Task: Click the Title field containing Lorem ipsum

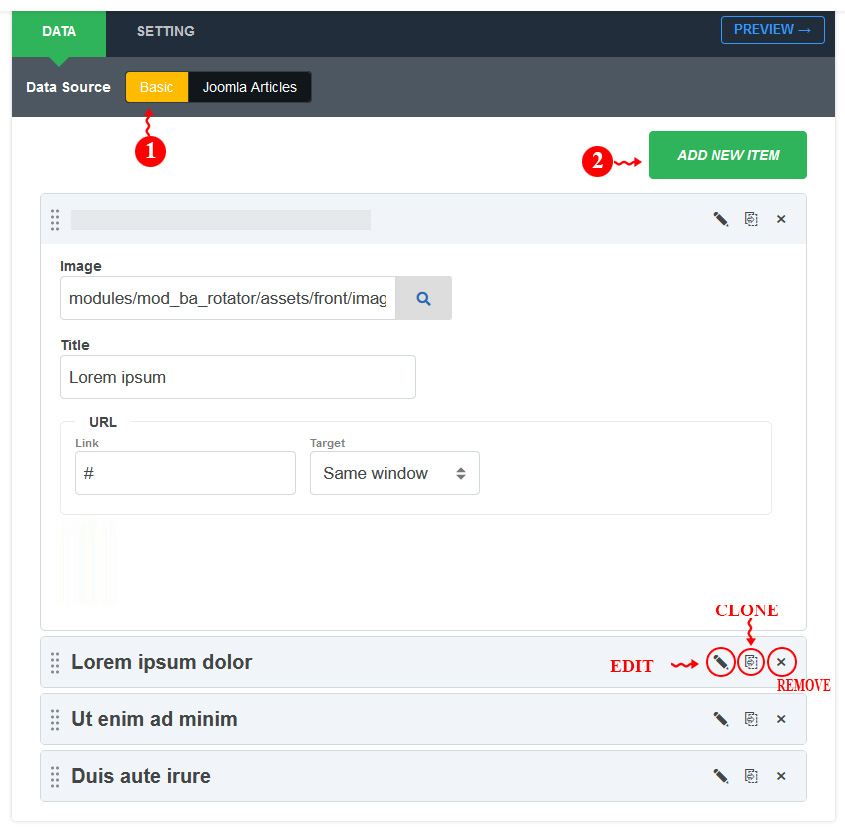Action: coord(238,377)
